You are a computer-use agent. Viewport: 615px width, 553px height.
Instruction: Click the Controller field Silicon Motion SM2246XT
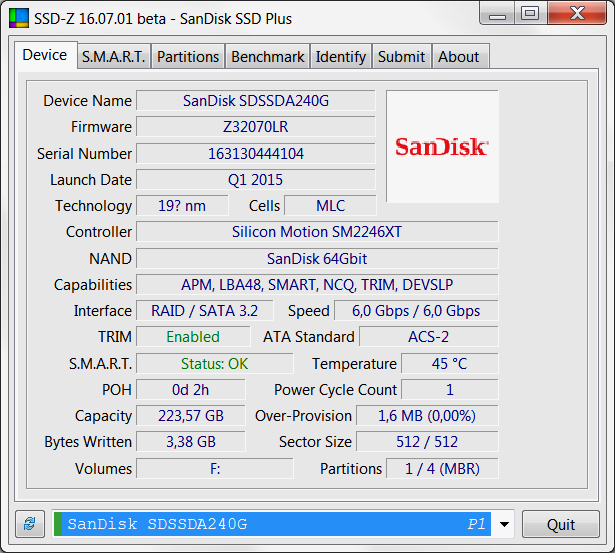click(x=316, y=232)
